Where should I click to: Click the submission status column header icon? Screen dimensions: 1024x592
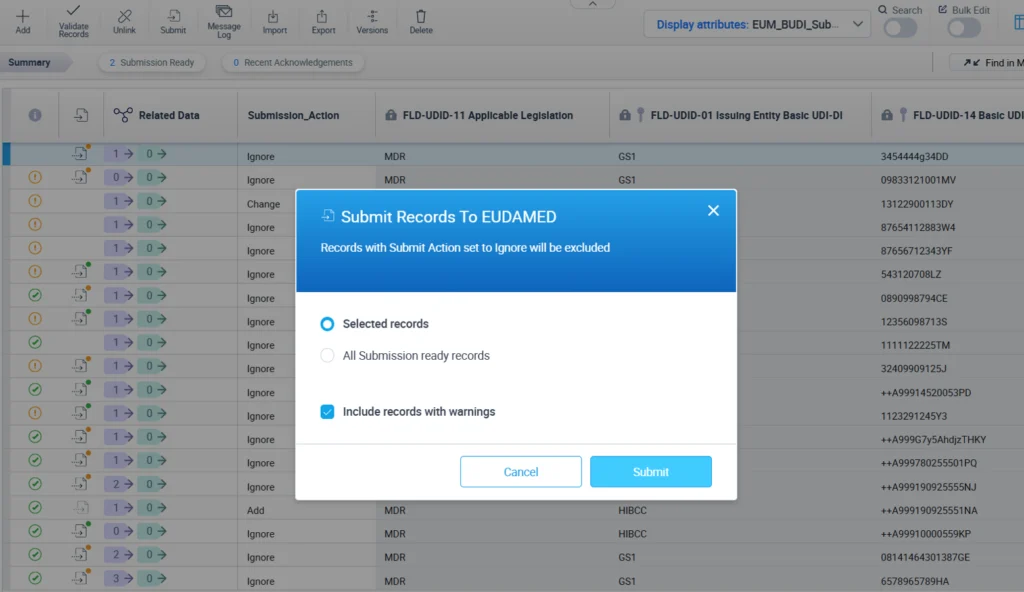(x=81, y=115)
